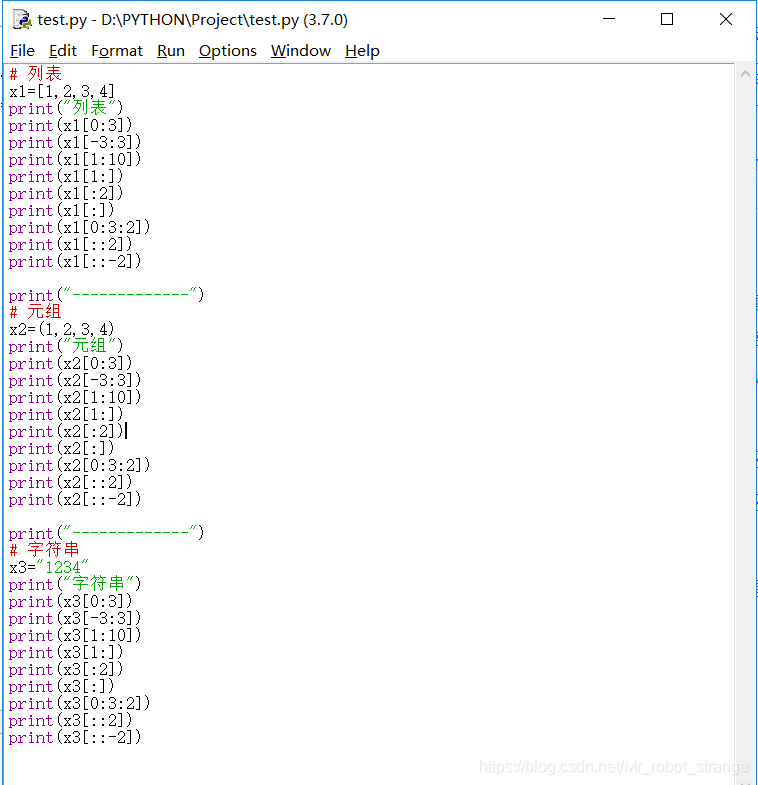This screenshot has height=785, width=758.
Task: Click the line print("元组")
Action: point(66,346)
